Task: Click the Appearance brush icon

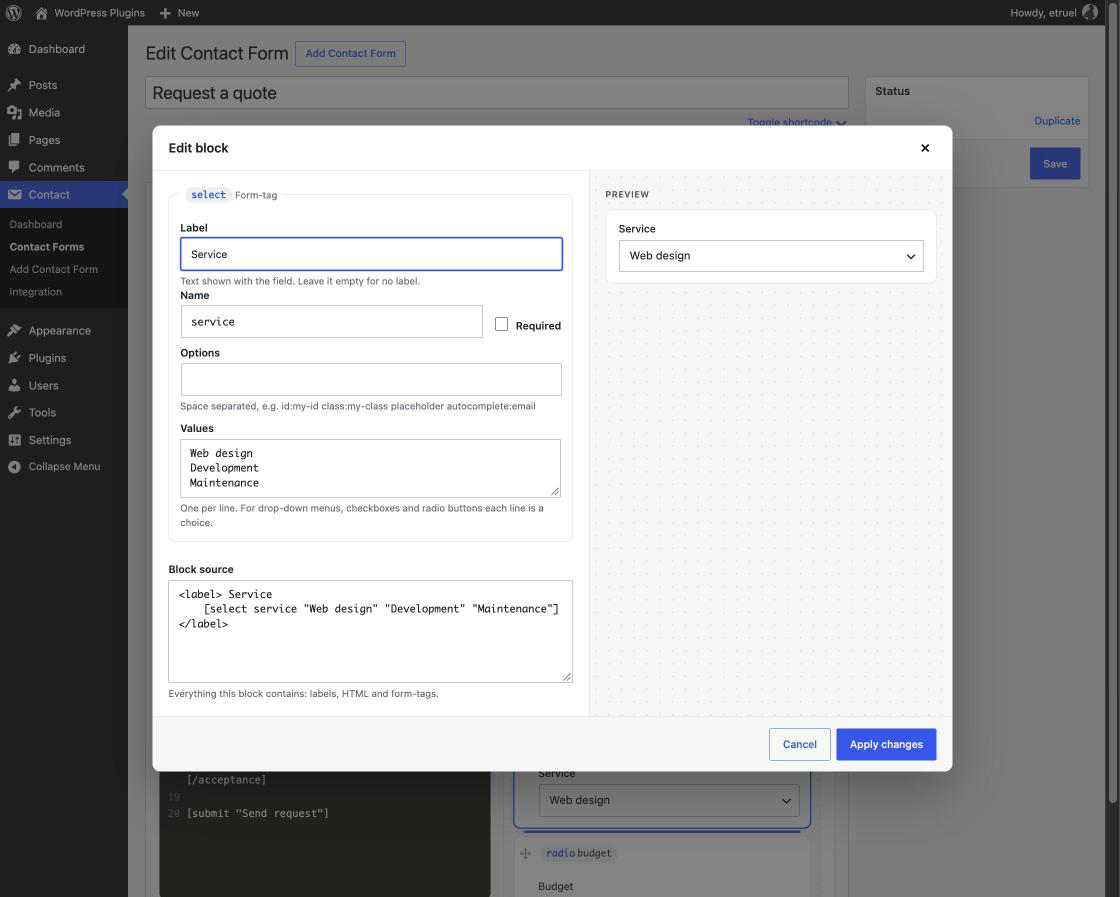Action: point(14,330)
